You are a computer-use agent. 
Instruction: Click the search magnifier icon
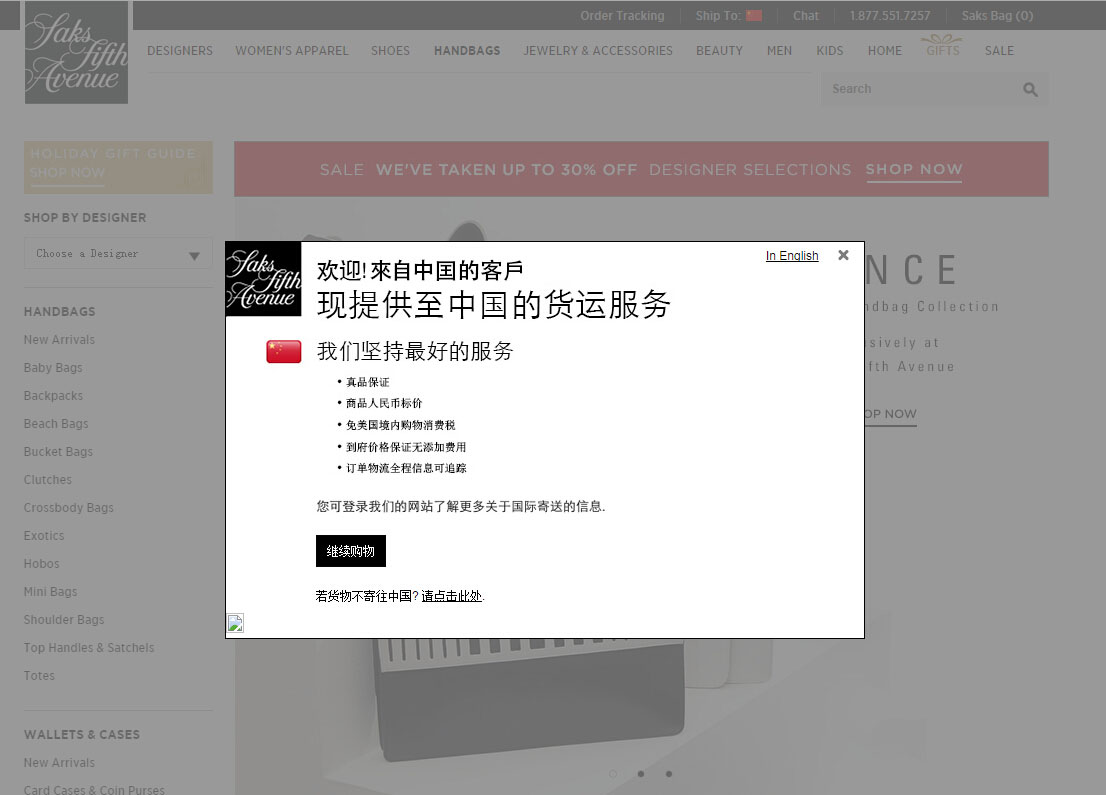tap(1030, 90)
